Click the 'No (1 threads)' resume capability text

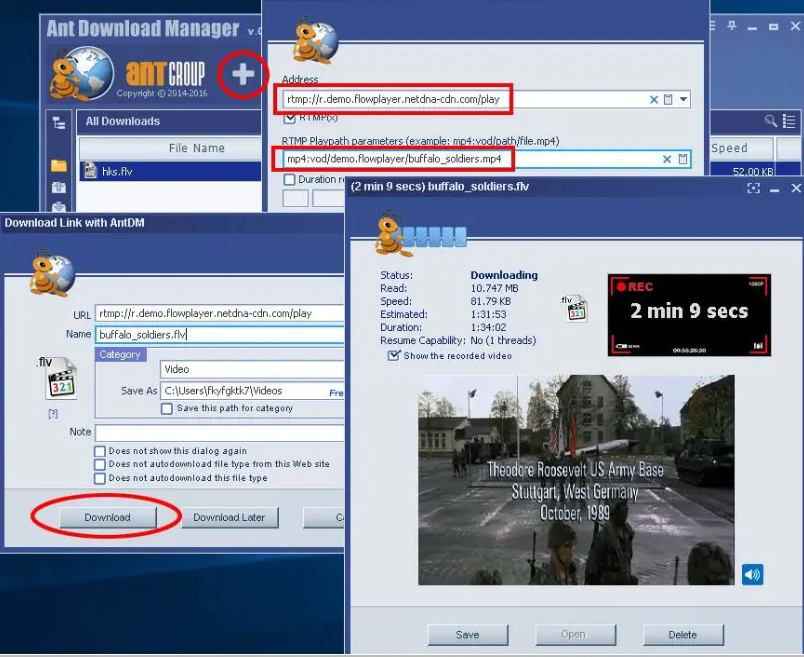[503, 341]
